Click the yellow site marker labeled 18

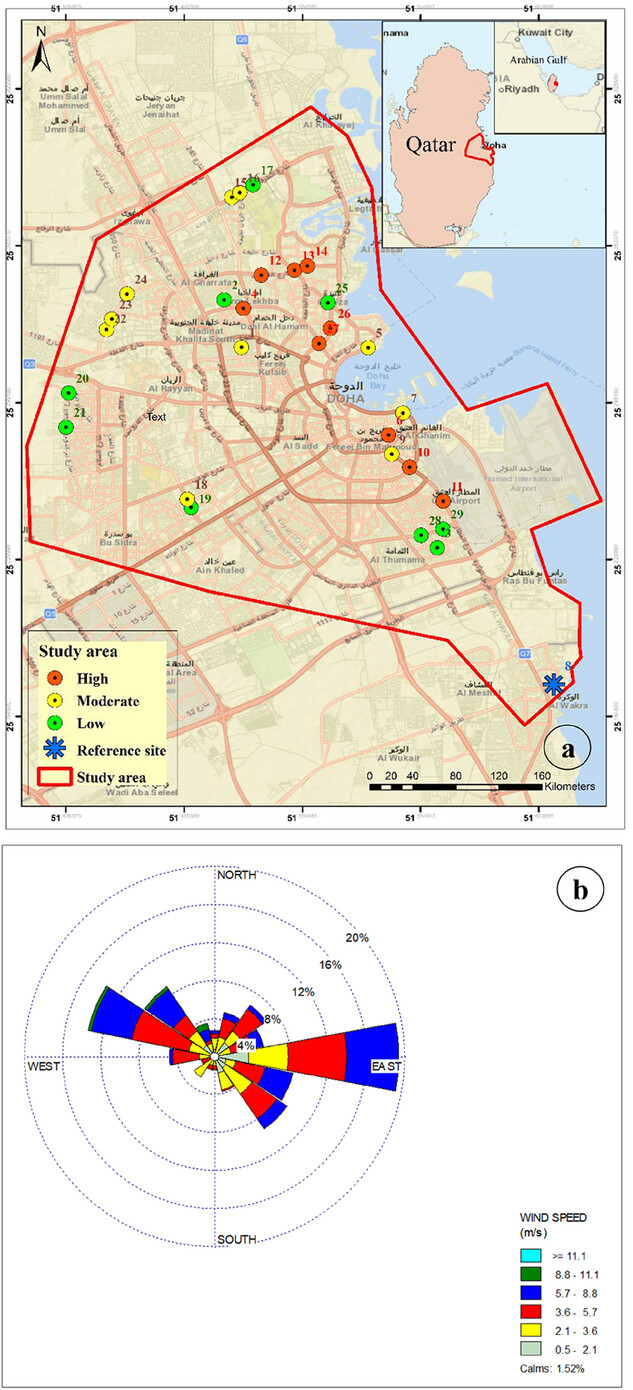[186, 498]
